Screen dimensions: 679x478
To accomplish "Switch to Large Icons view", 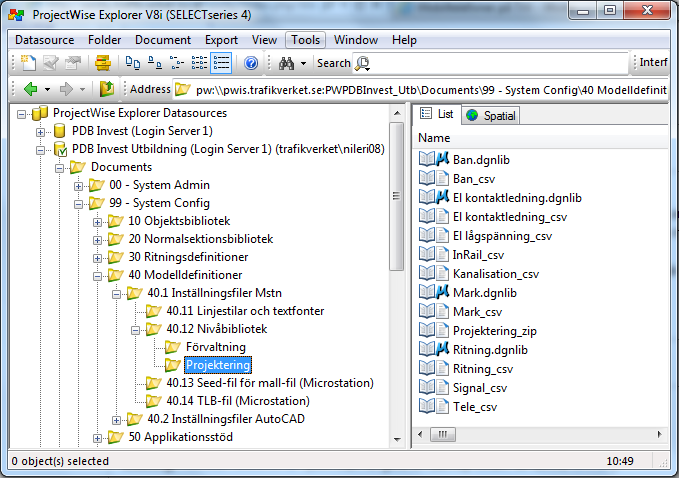I will tap(133, 63).
